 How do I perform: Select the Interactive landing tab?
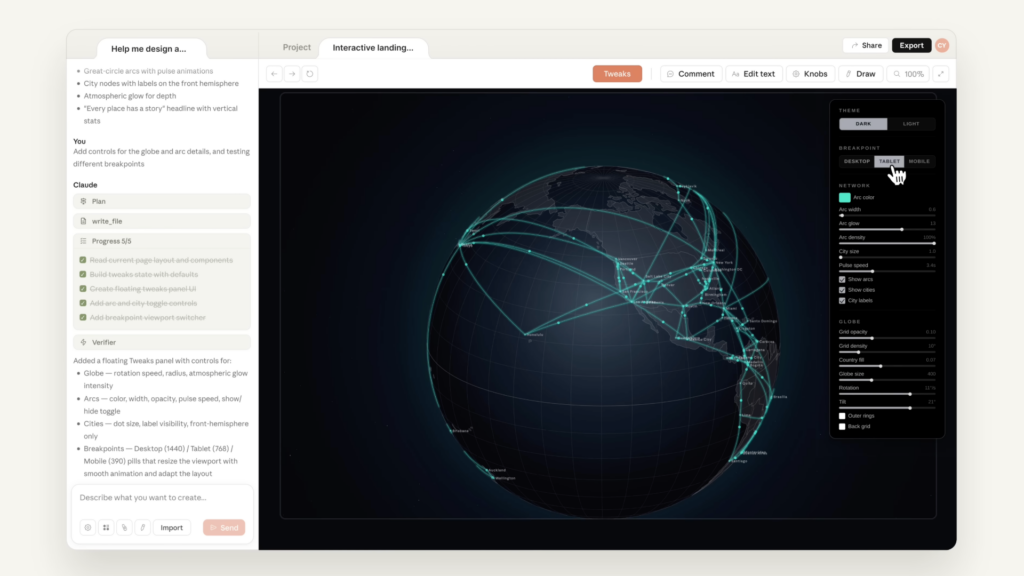point(373,48)
